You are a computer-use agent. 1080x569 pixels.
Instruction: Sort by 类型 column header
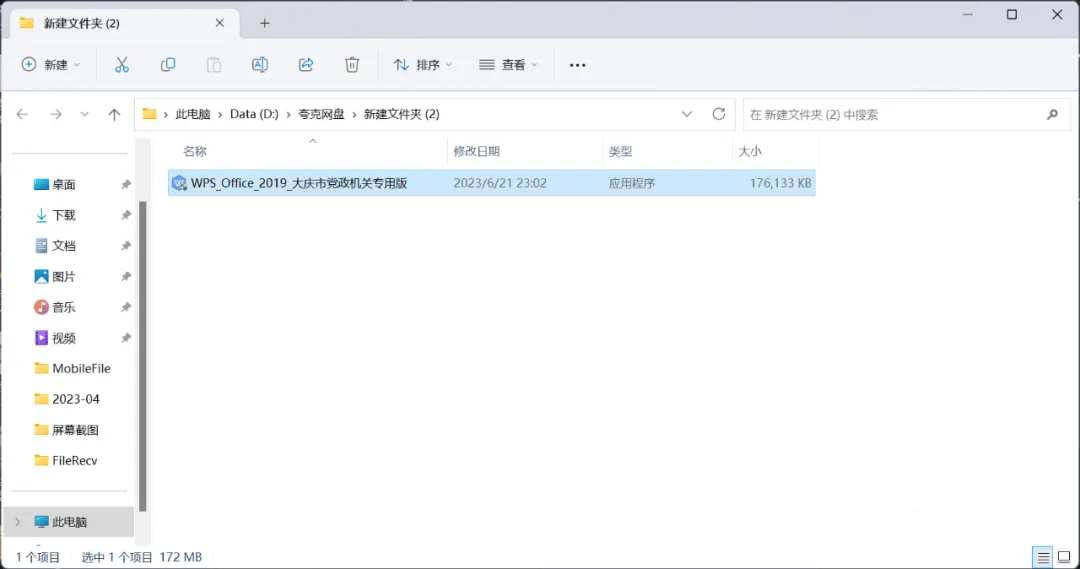(x=620, y=151)
